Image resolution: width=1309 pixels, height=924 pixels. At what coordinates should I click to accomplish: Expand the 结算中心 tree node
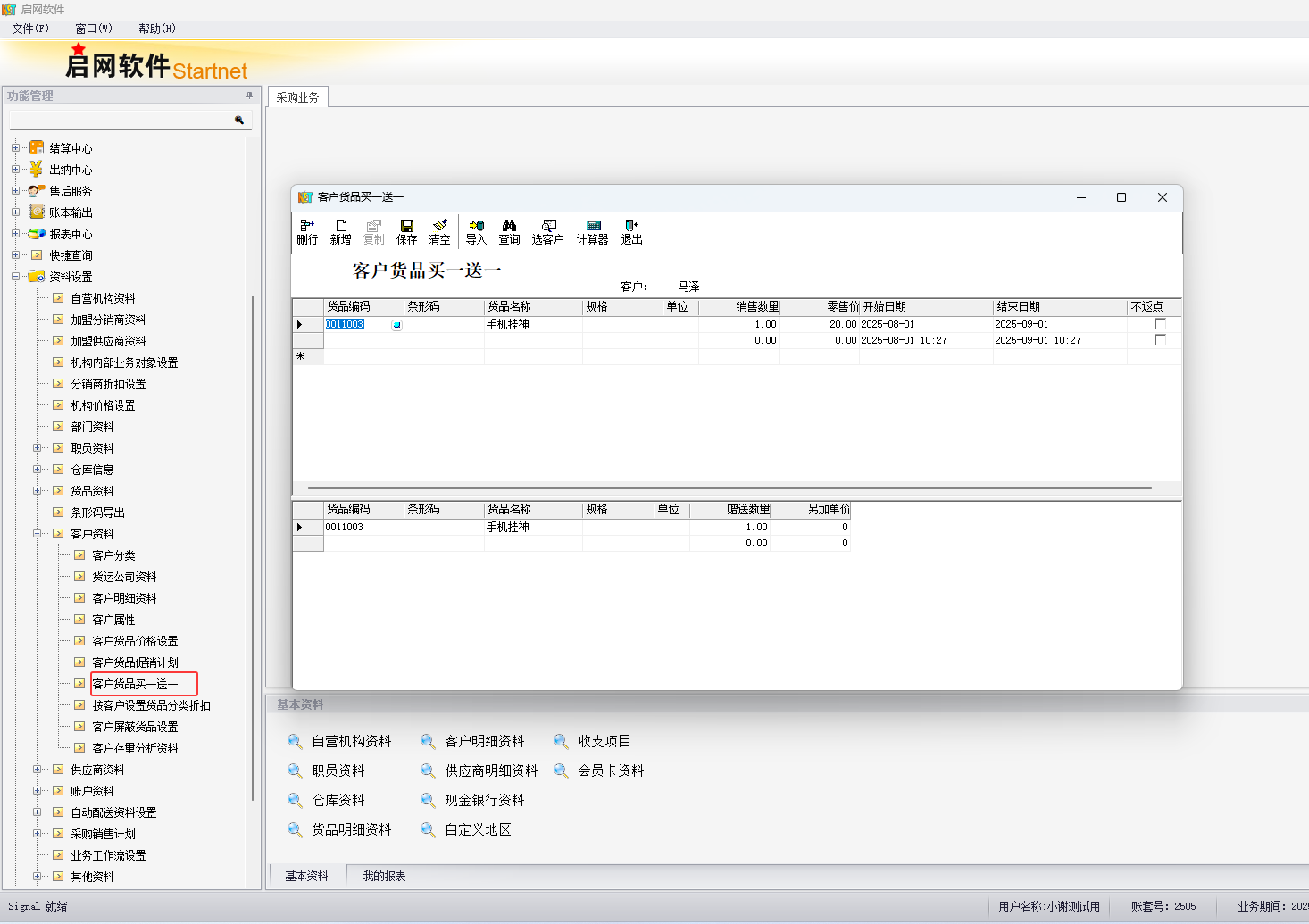click(x=15, y=148)
